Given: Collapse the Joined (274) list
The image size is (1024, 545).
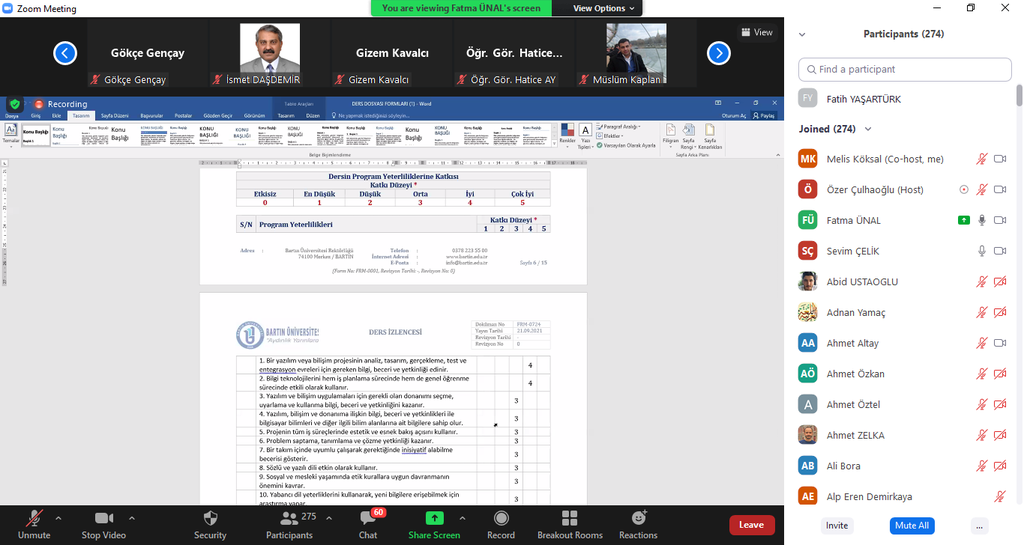Looking at the screenshot, I should point(868,129).
